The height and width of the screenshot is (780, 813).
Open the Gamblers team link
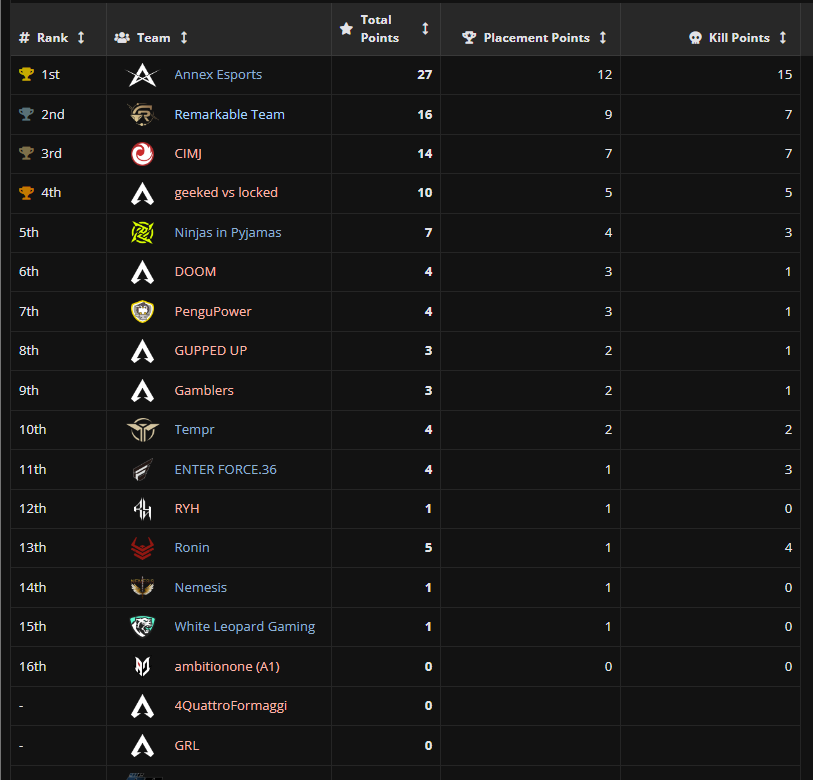204,390
